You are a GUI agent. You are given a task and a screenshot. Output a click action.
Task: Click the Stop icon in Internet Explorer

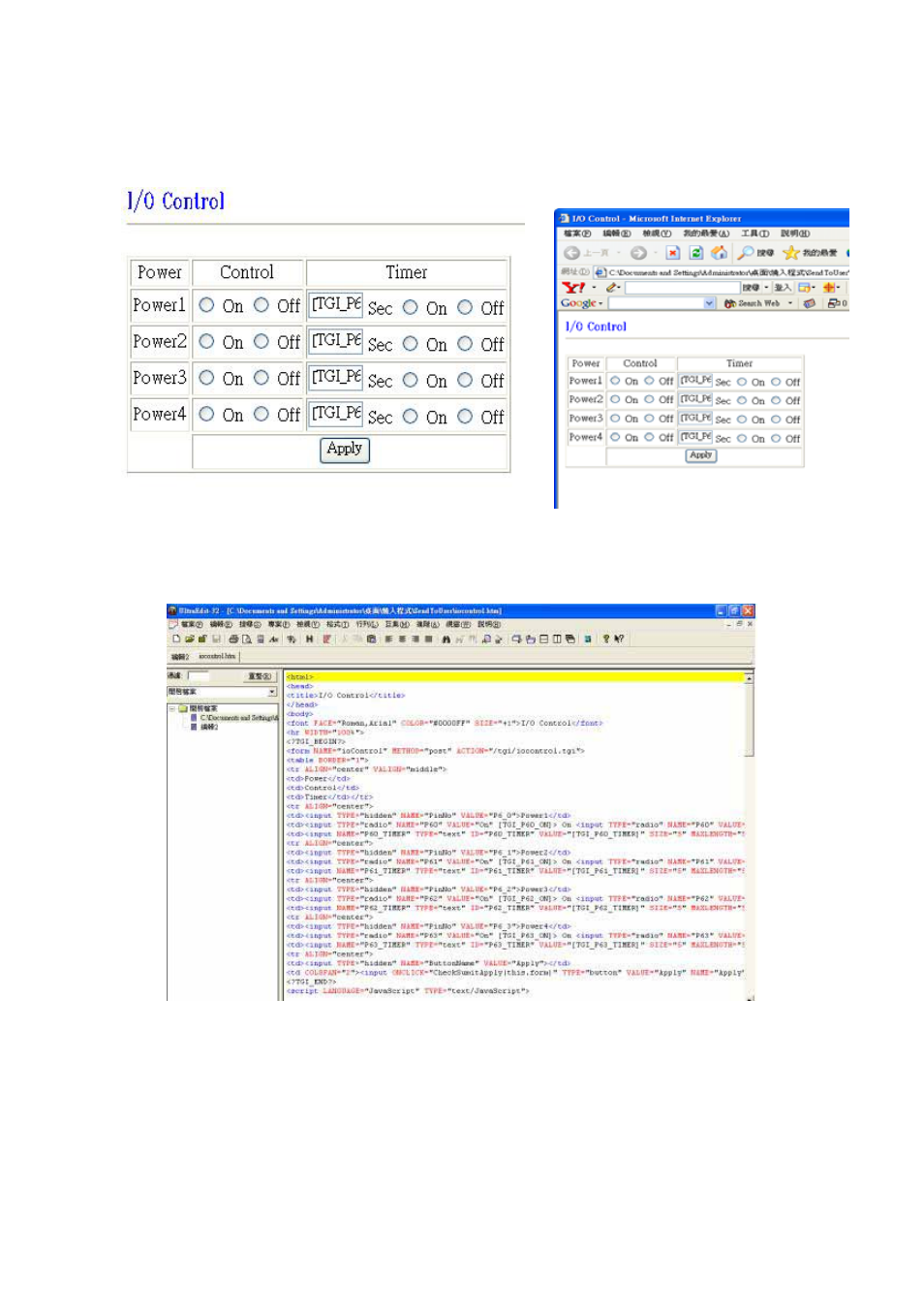pyautogui.click(x=672, y=251)
